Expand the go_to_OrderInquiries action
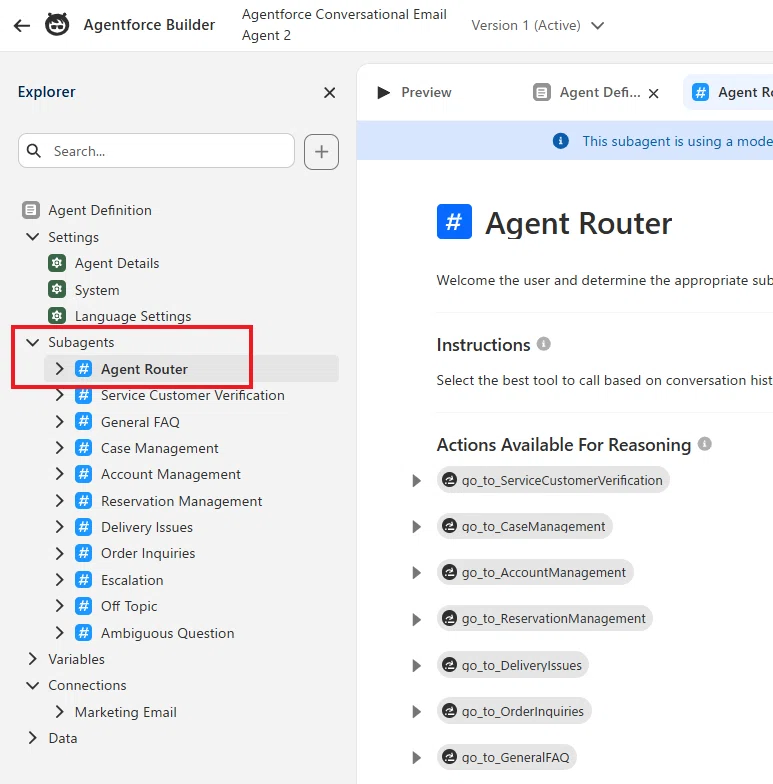The height and width of the screenshot is (784, 773). [x=416, y=712]
